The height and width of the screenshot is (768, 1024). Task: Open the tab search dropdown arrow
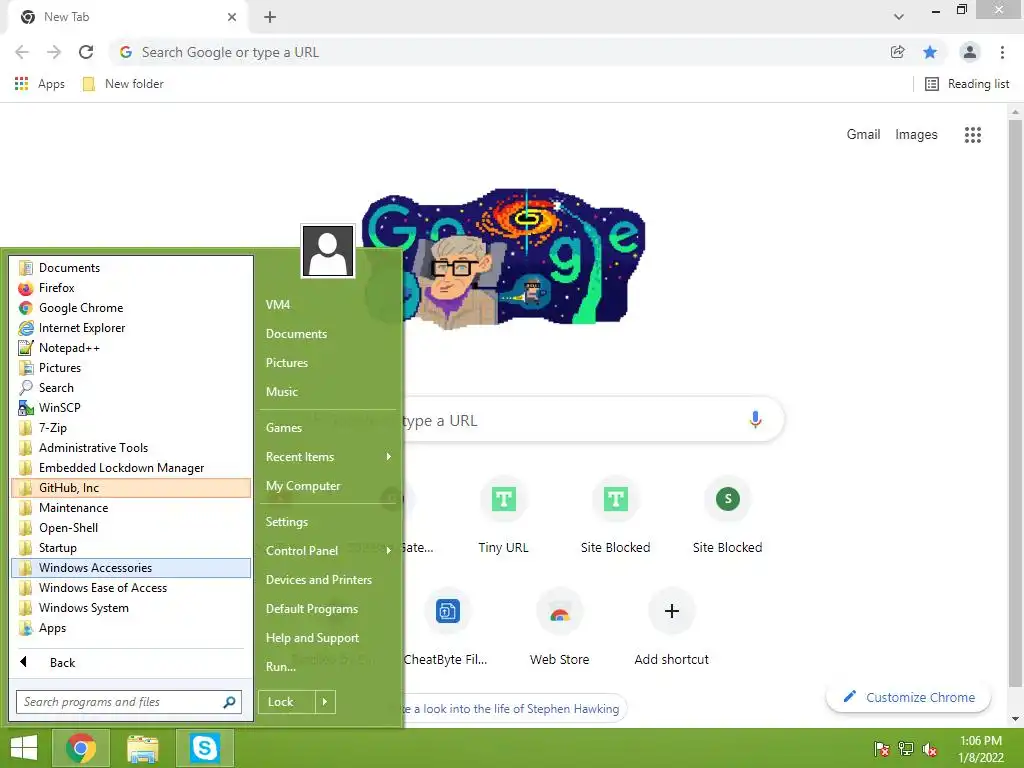point(899,17)
